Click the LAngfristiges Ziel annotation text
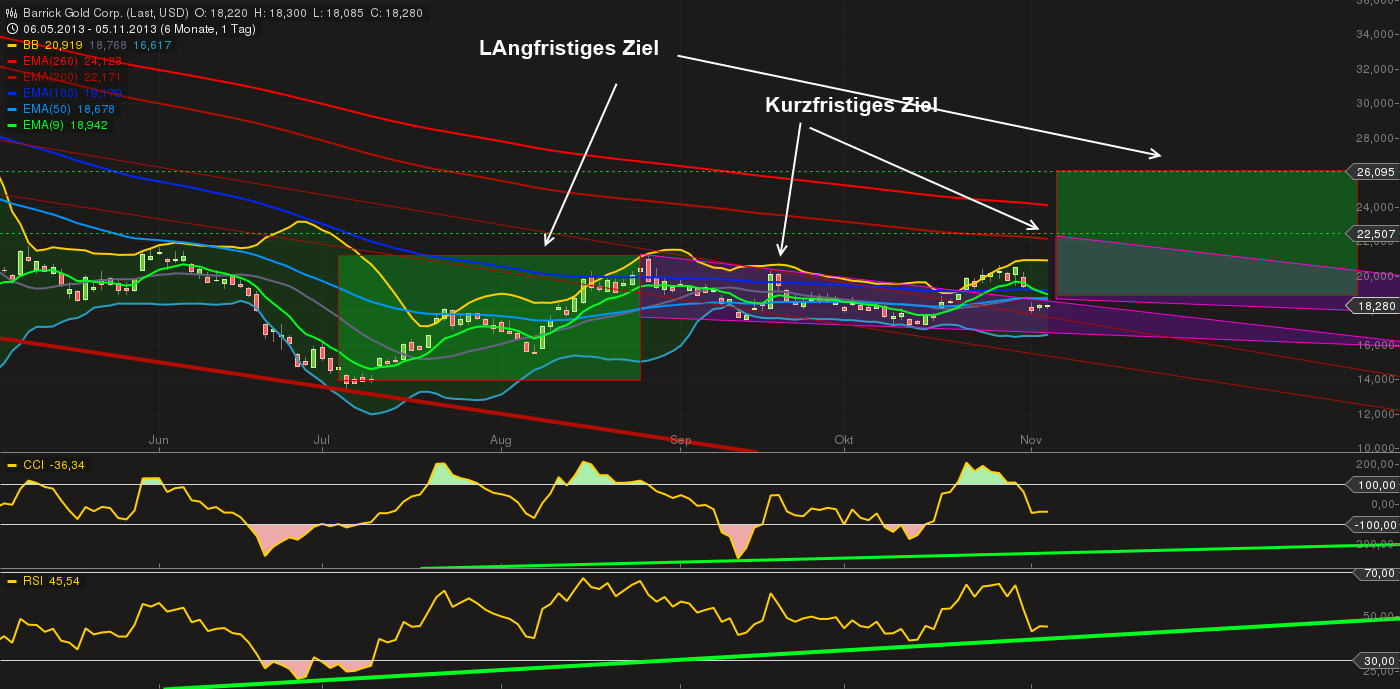Screen dimensions: 1400x689 569,47
